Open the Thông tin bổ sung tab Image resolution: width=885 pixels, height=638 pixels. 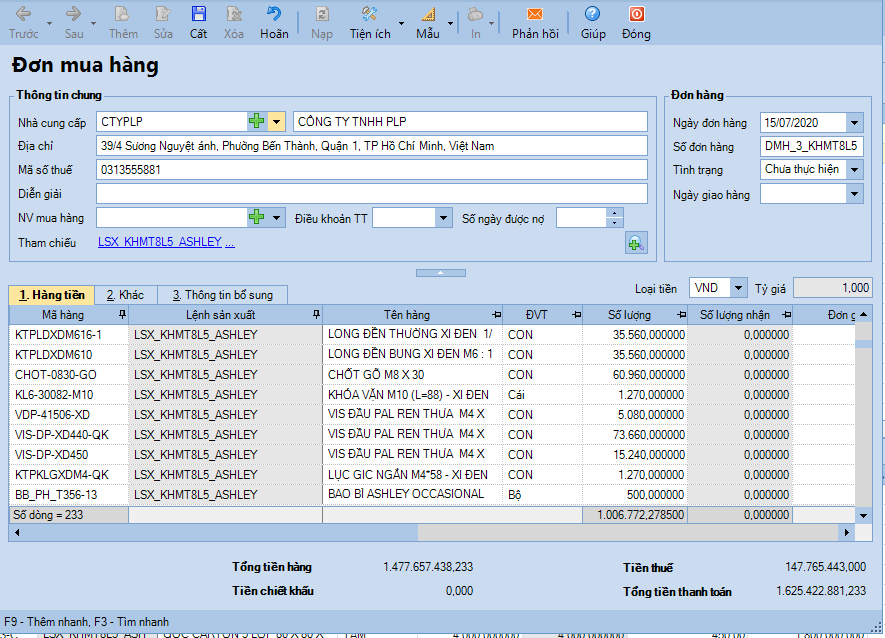pyautogui.click(x=222, y=295)
